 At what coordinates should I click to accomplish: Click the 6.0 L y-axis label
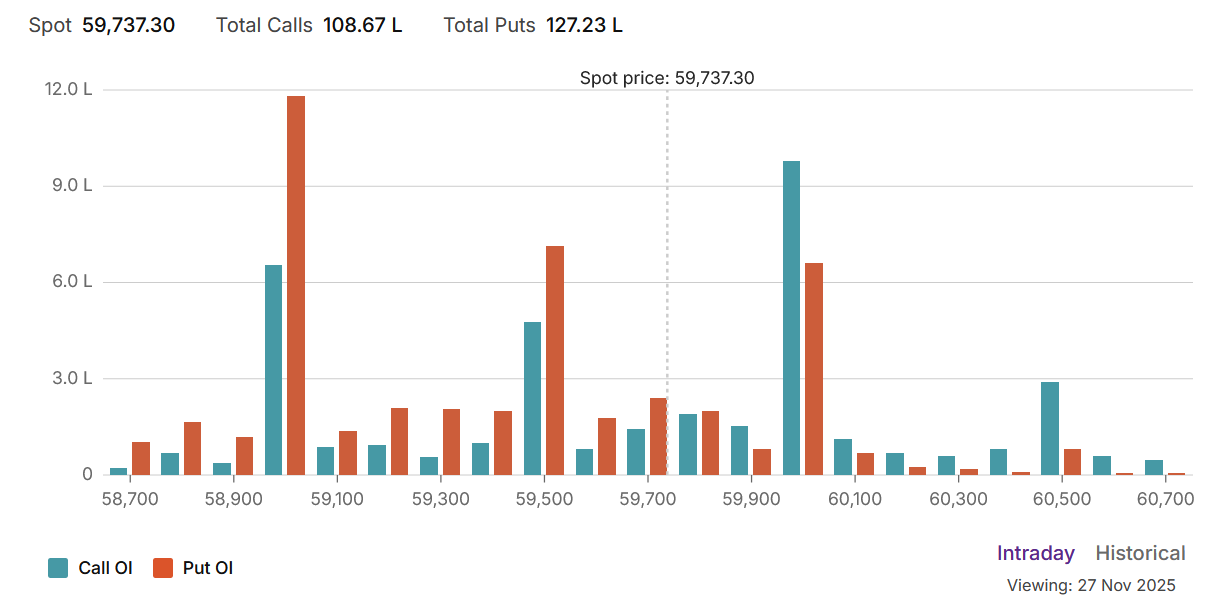pyautogui.click(x=72, y=281)
